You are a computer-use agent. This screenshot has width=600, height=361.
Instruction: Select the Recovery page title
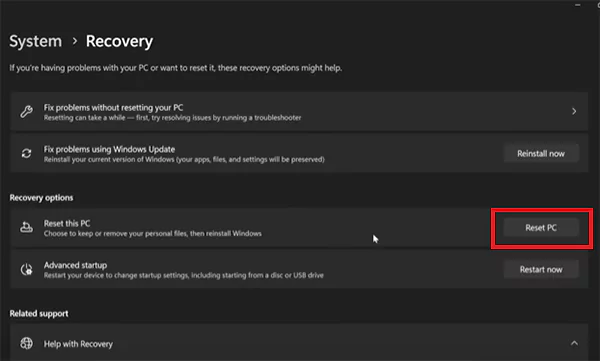click(x=119, y=41)
